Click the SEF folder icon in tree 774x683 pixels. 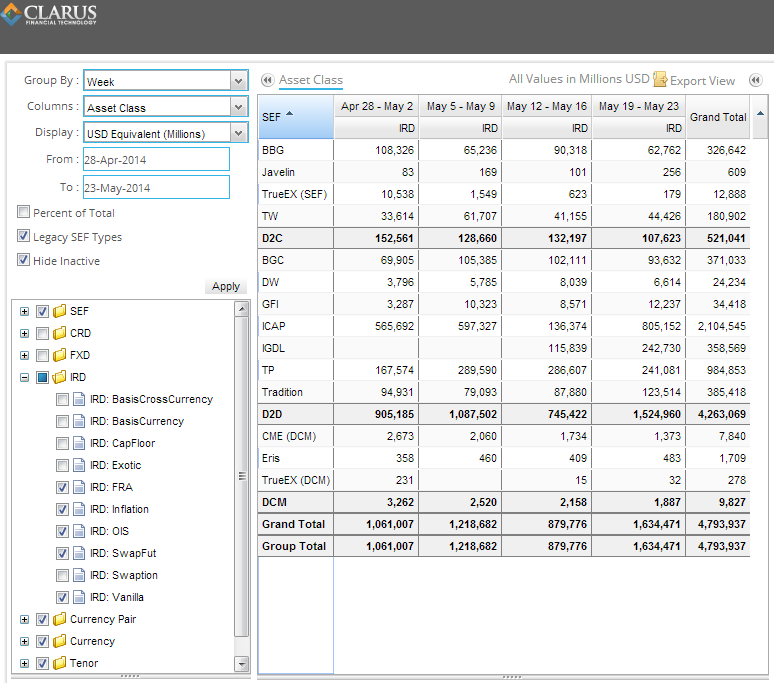[59, 311]
